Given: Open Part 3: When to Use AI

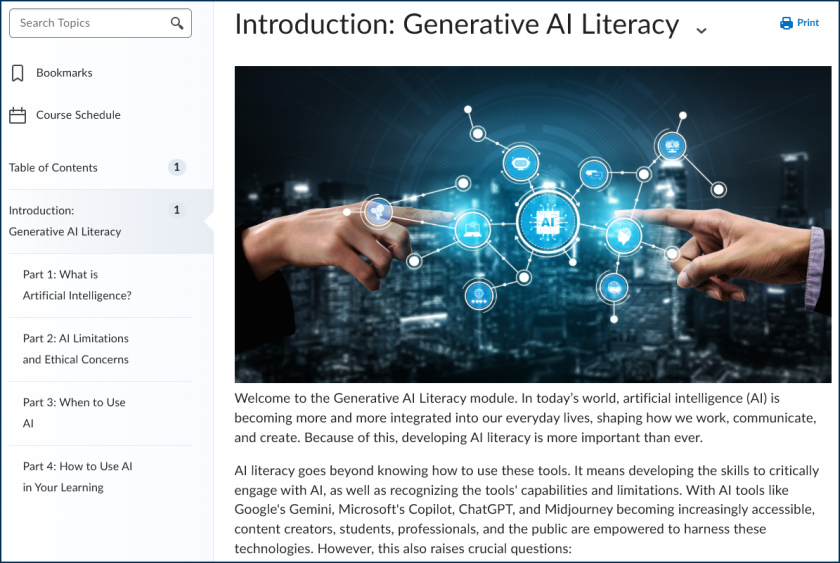Looking at the screenshot, I should 74,413.
